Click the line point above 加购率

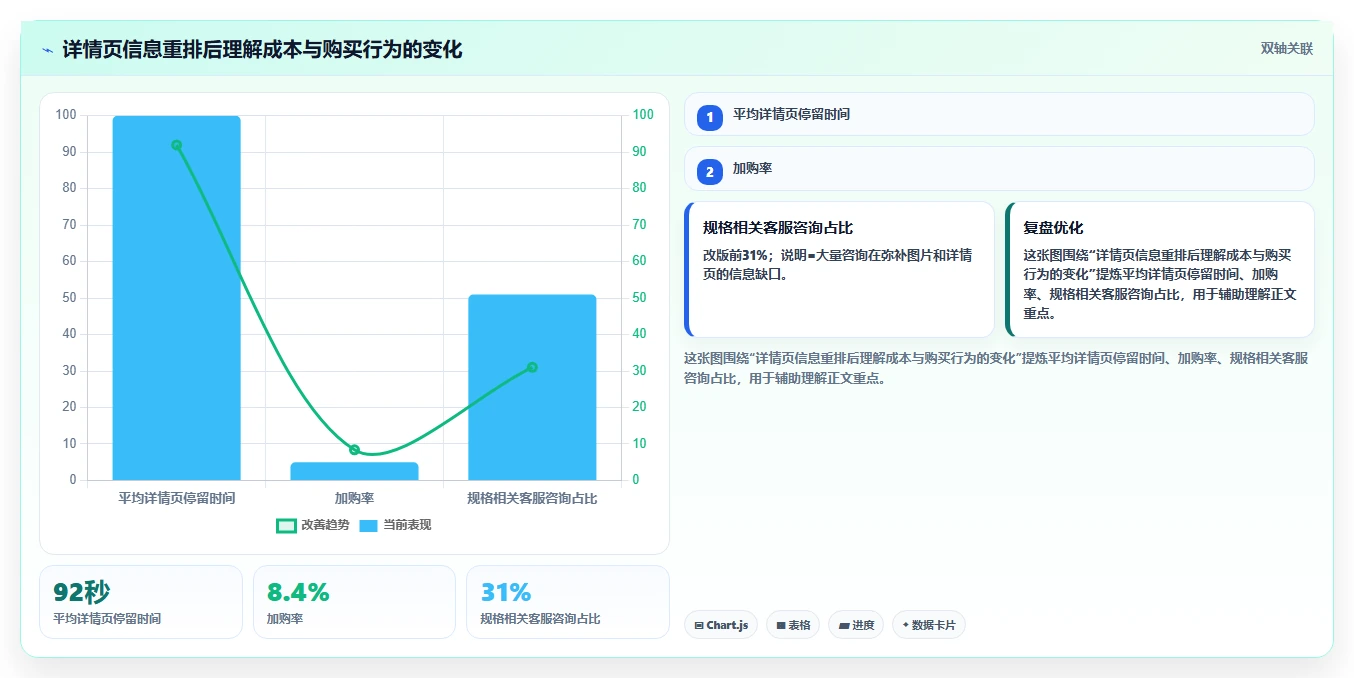pyautogui.click(x=354, y=450)
